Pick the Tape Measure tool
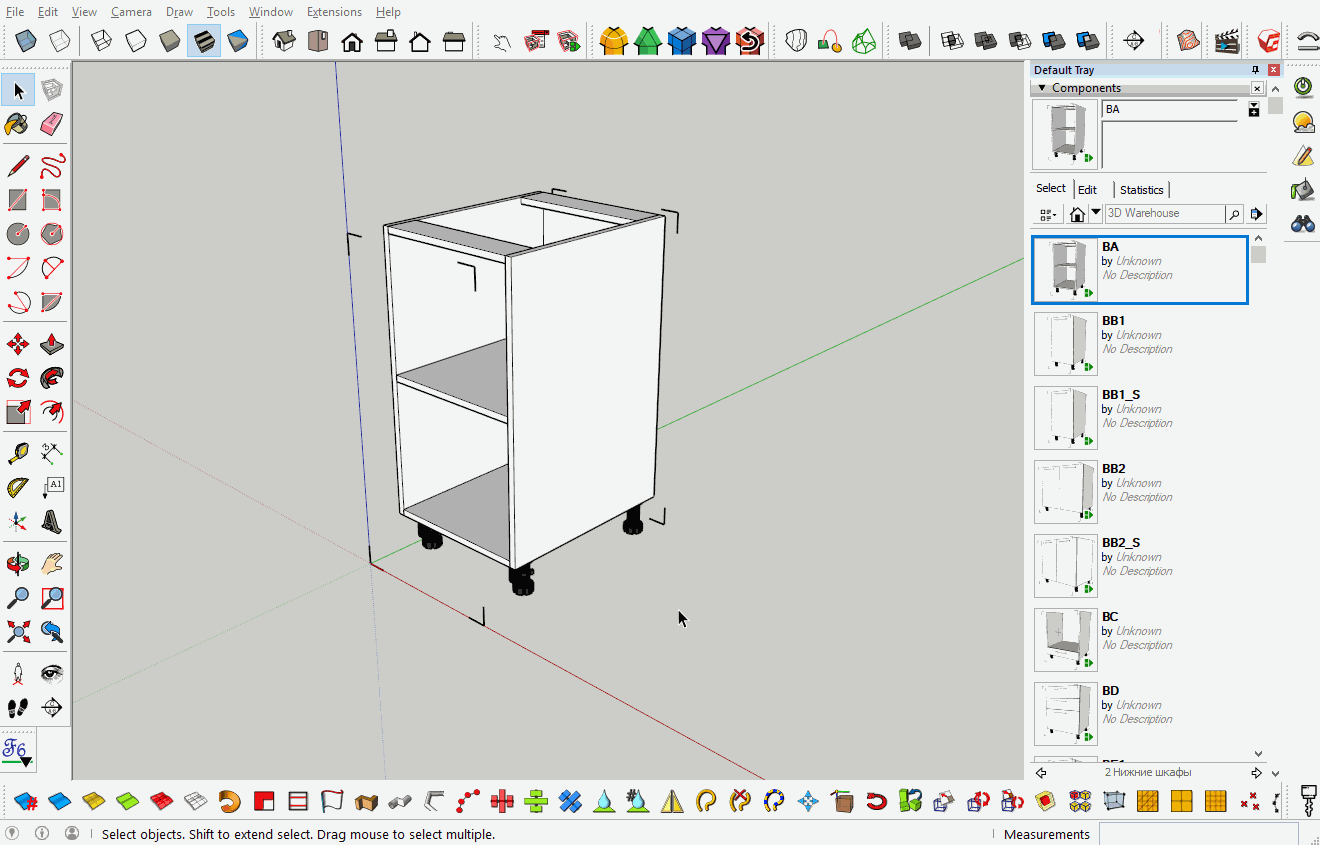The width and height of the screenshot is (1320, 845). 18,453
